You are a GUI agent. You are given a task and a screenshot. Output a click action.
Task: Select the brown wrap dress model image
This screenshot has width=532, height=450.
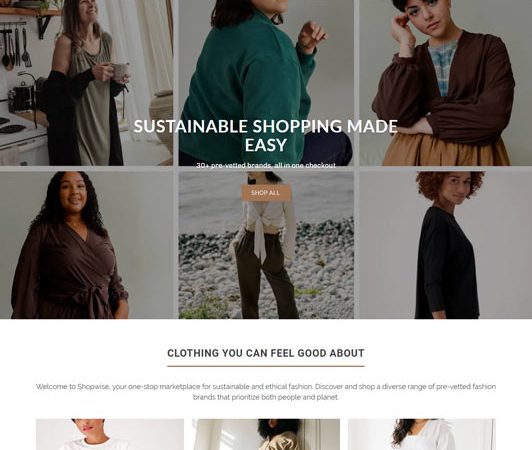click(x=87, y=245)
